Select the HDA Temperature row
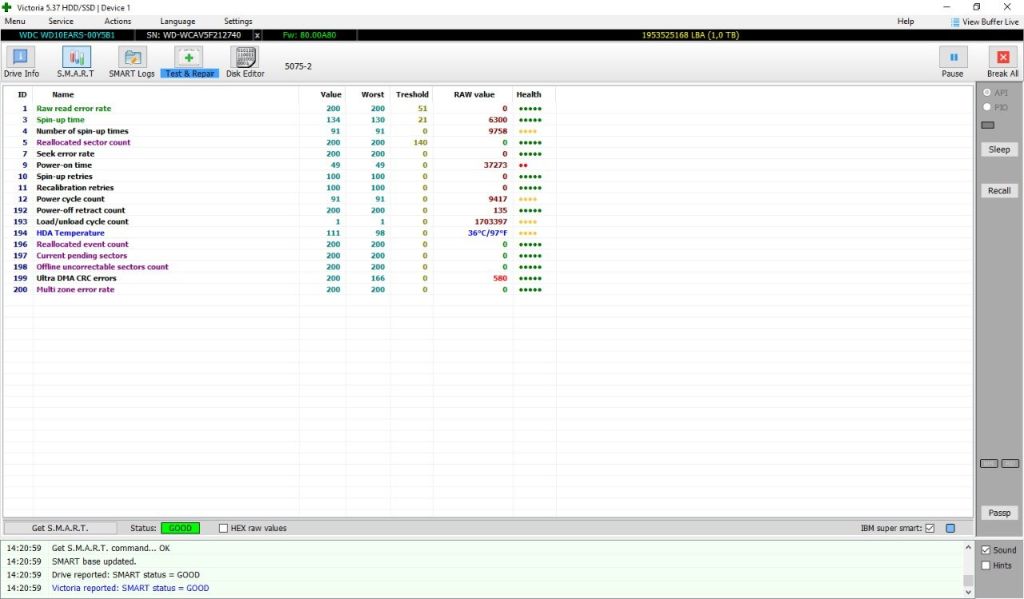This screenshot has width=1024, height=599. click(x=280, y=233)
